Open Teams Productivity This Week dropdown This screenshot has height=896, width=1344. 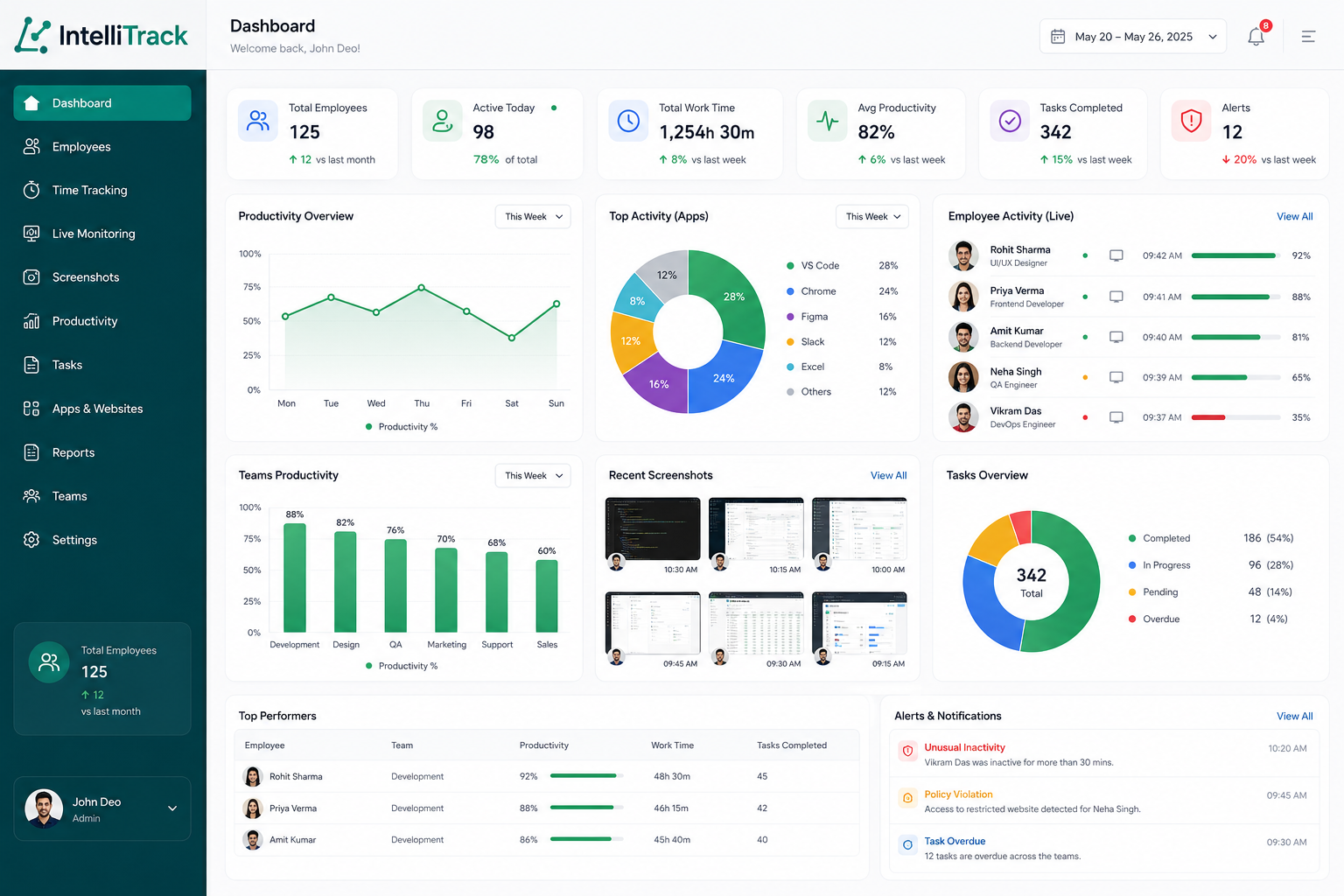(x=533, y=475)
